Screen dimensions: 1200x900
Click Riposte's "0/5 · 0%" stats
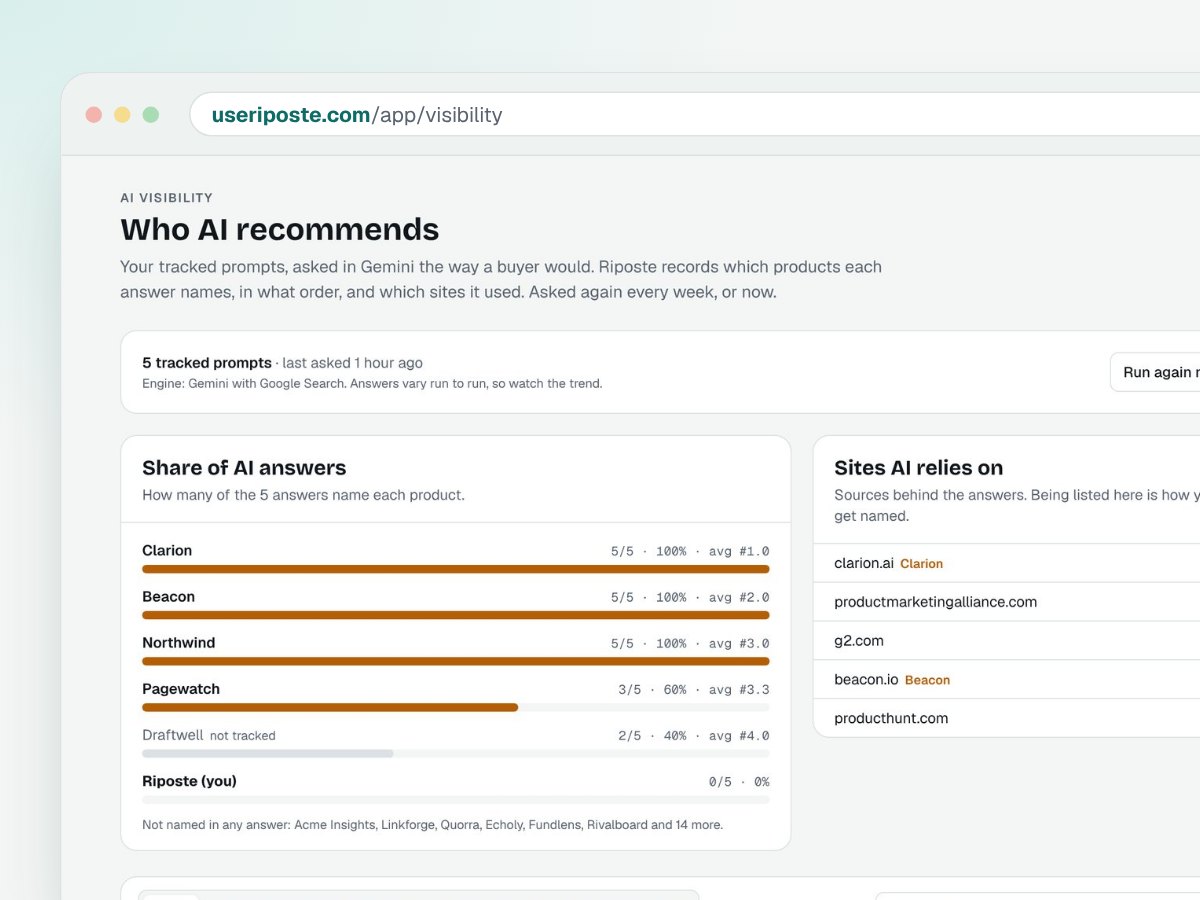point(739,781)
